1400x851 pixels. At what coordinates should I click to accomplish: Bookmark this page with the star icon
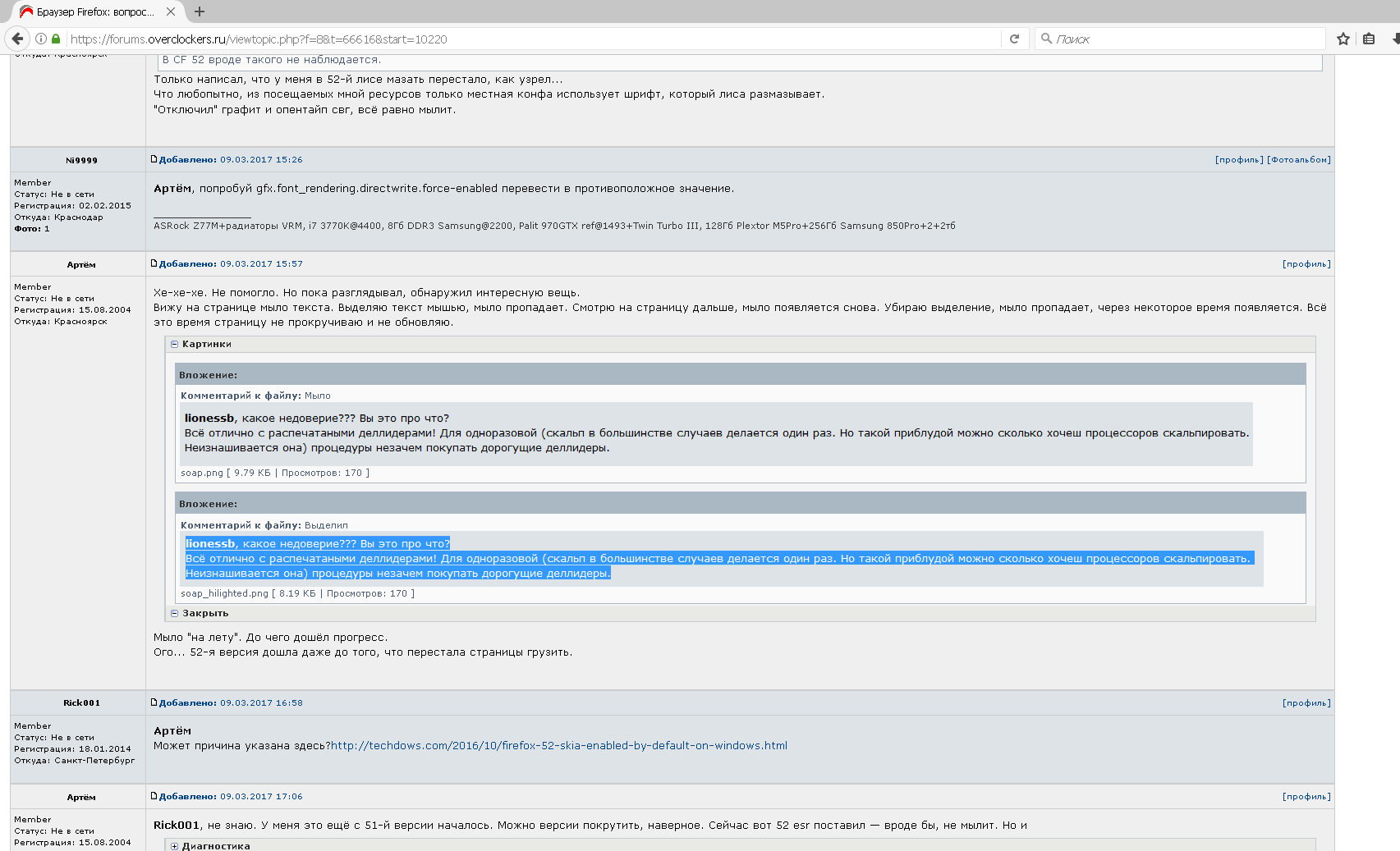[x=1343, y=39]
